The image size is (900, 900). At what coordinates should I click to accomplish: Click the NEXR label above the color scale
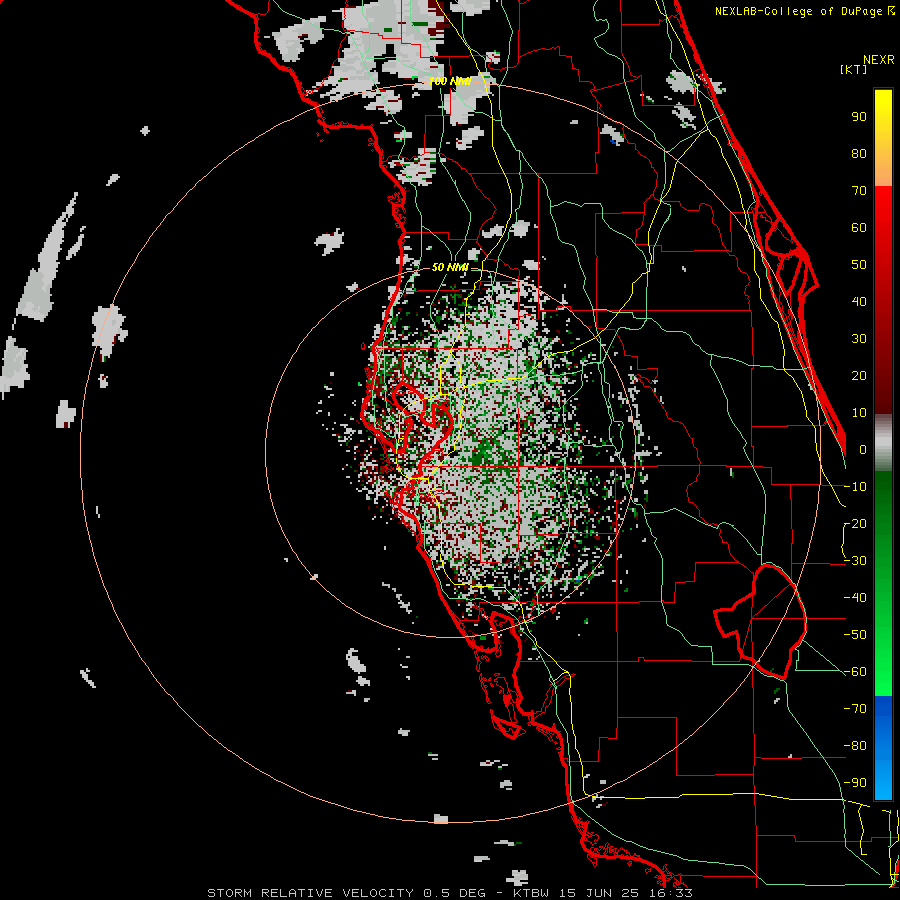pos(879,60)
